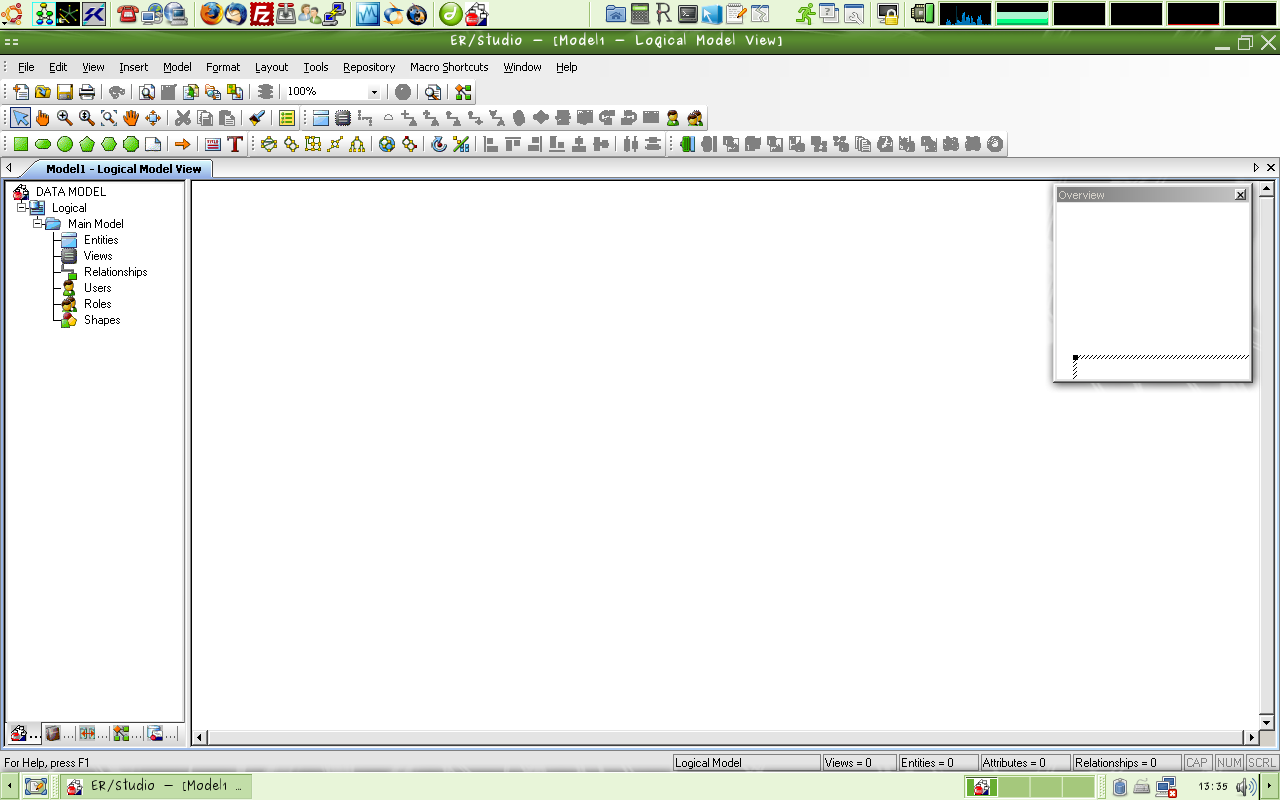Screen dimensions: 1280x800
Task: Select Shapes in the model tree
Action: click(102, 320)
